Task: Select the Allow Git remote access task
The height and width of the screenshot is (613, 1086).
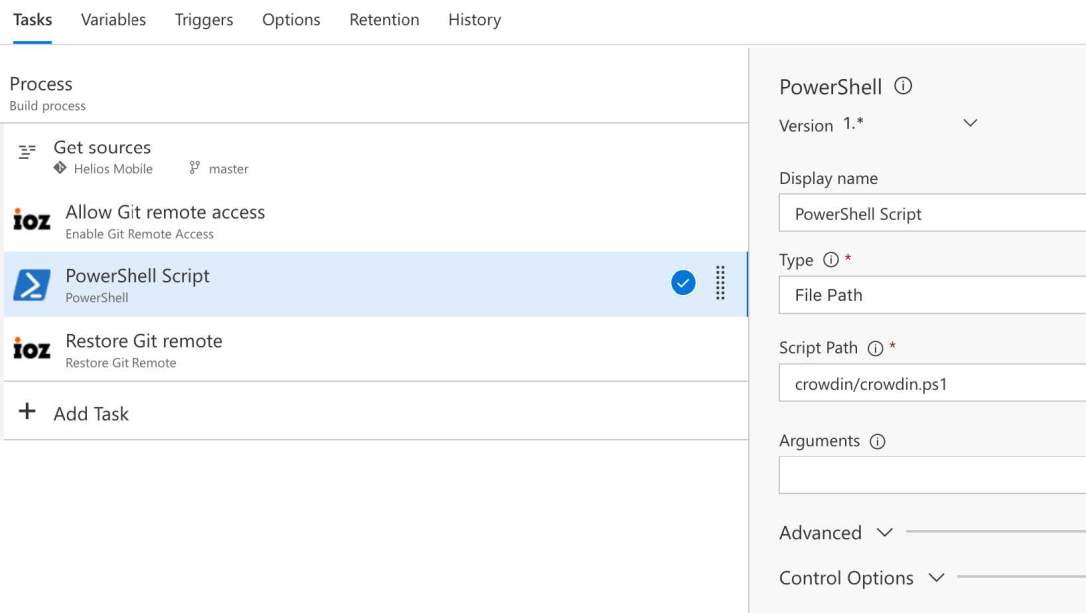Action: click(x=375, y=220)
